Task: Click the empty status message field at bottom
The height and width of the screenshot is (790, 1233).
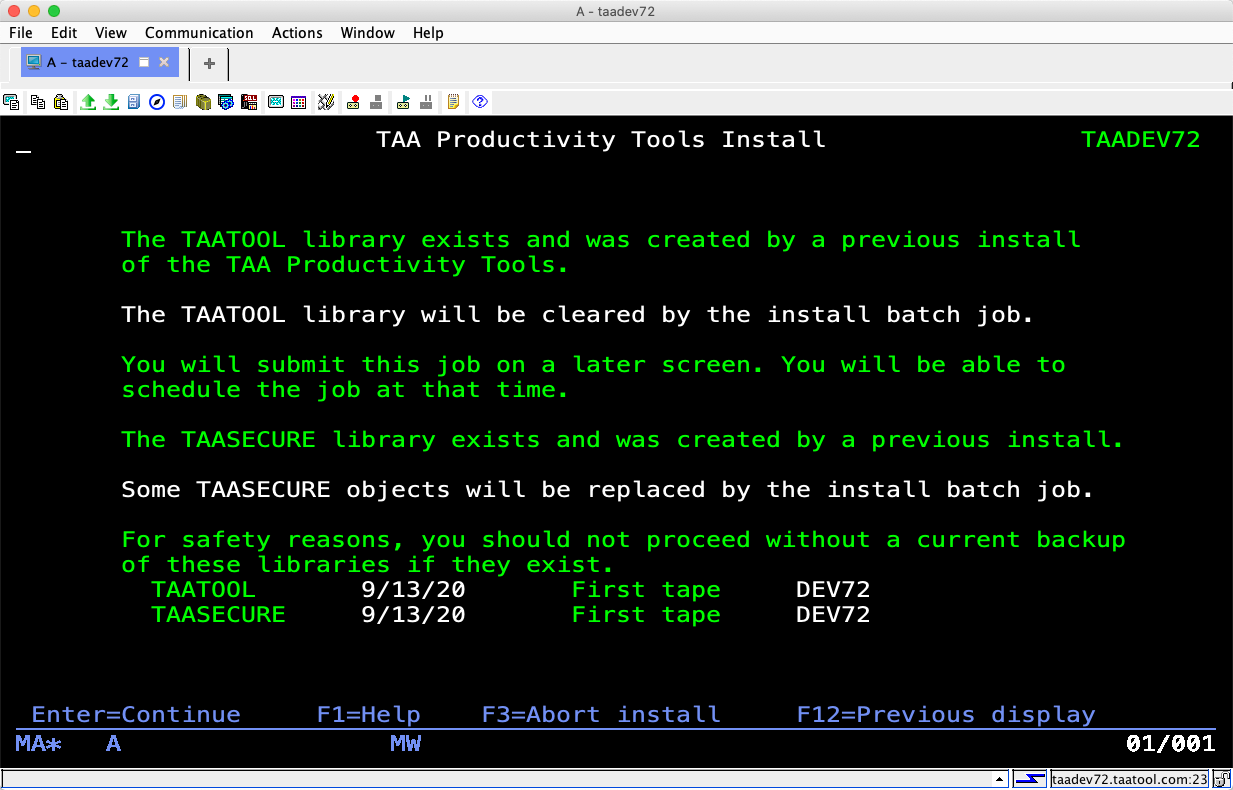Action: pyautogui.click(x=496, y=779)
